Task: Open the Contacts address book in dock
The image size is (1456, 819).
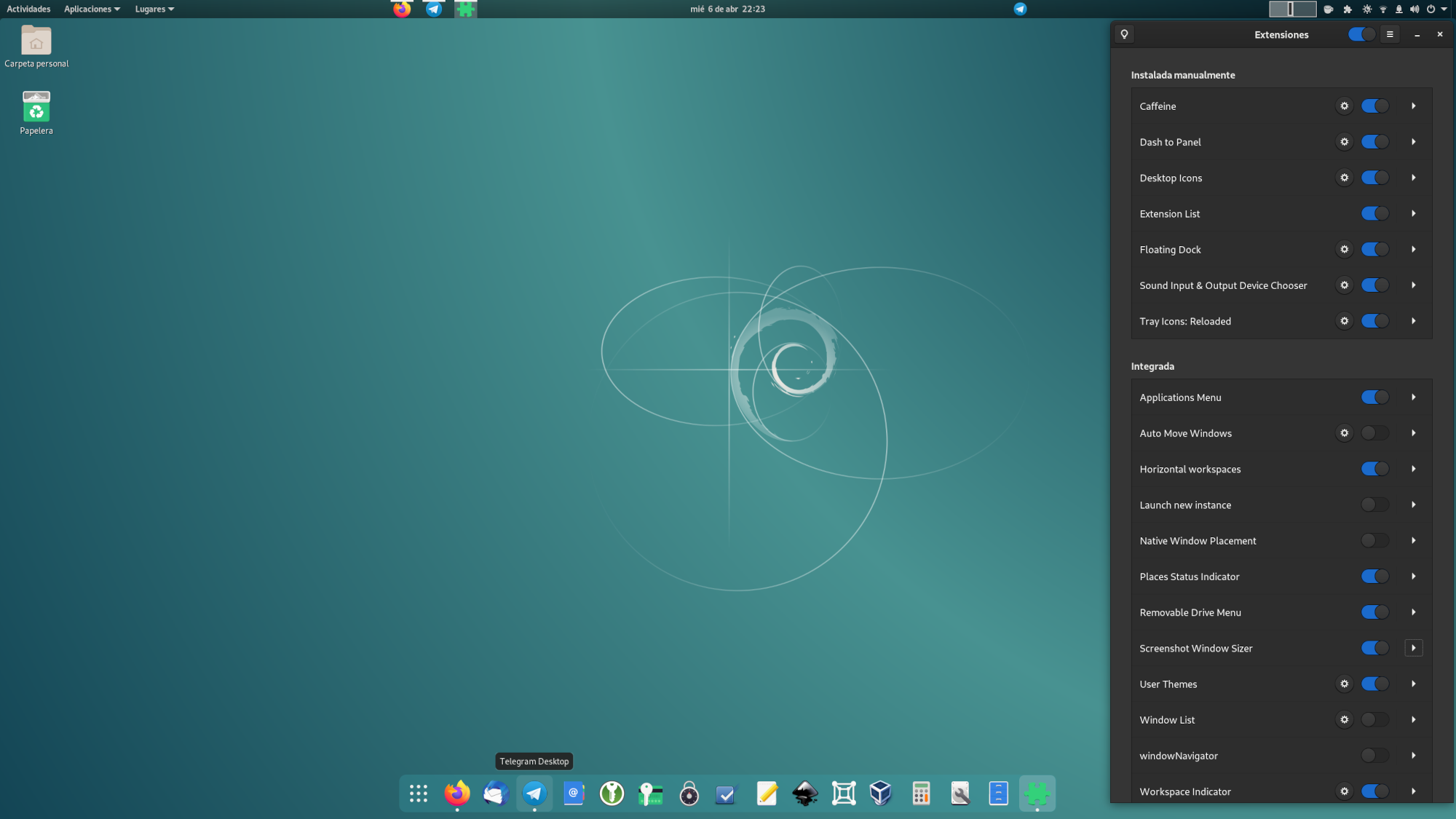Action: 573,794
